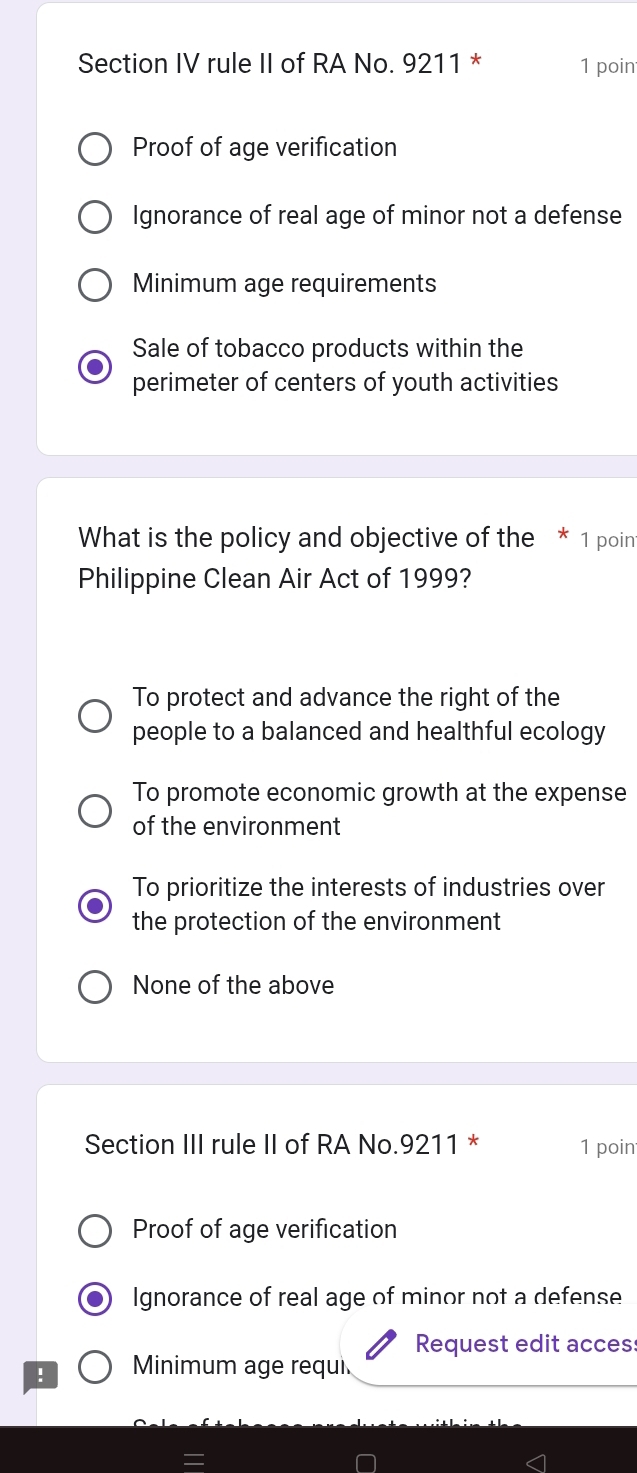Choose 'Ignorance of real age' for Section IV

[x=96, y=217]
